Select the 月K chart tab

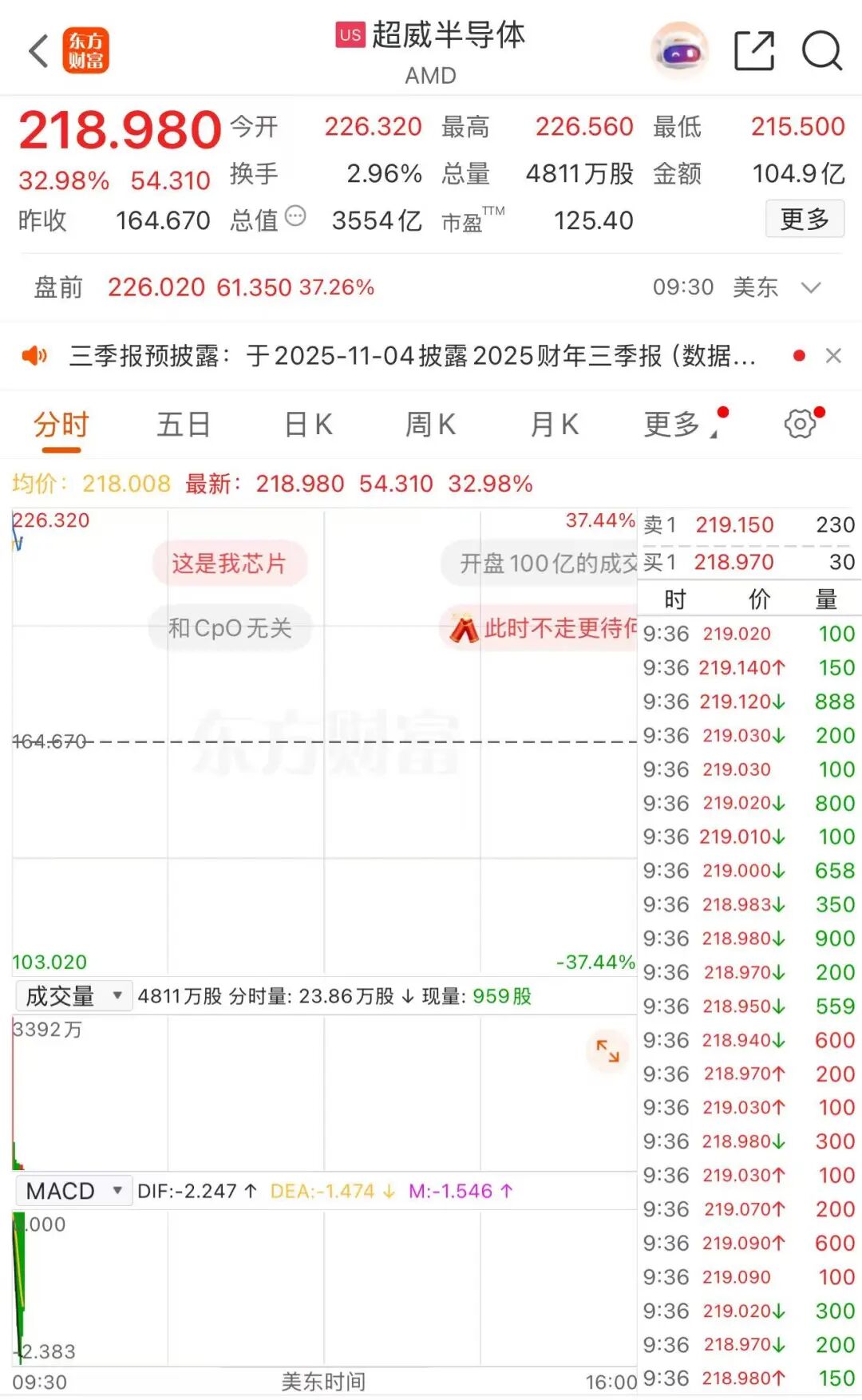[x=554, y=425]
